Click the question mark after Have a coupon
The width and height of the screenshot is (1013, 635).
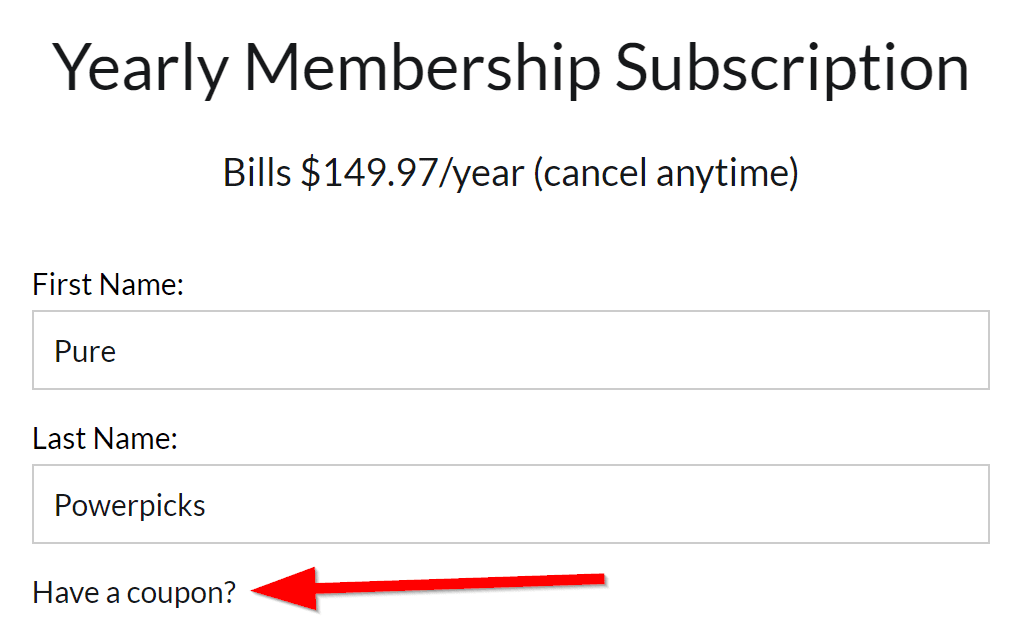[x=231, y=592]
